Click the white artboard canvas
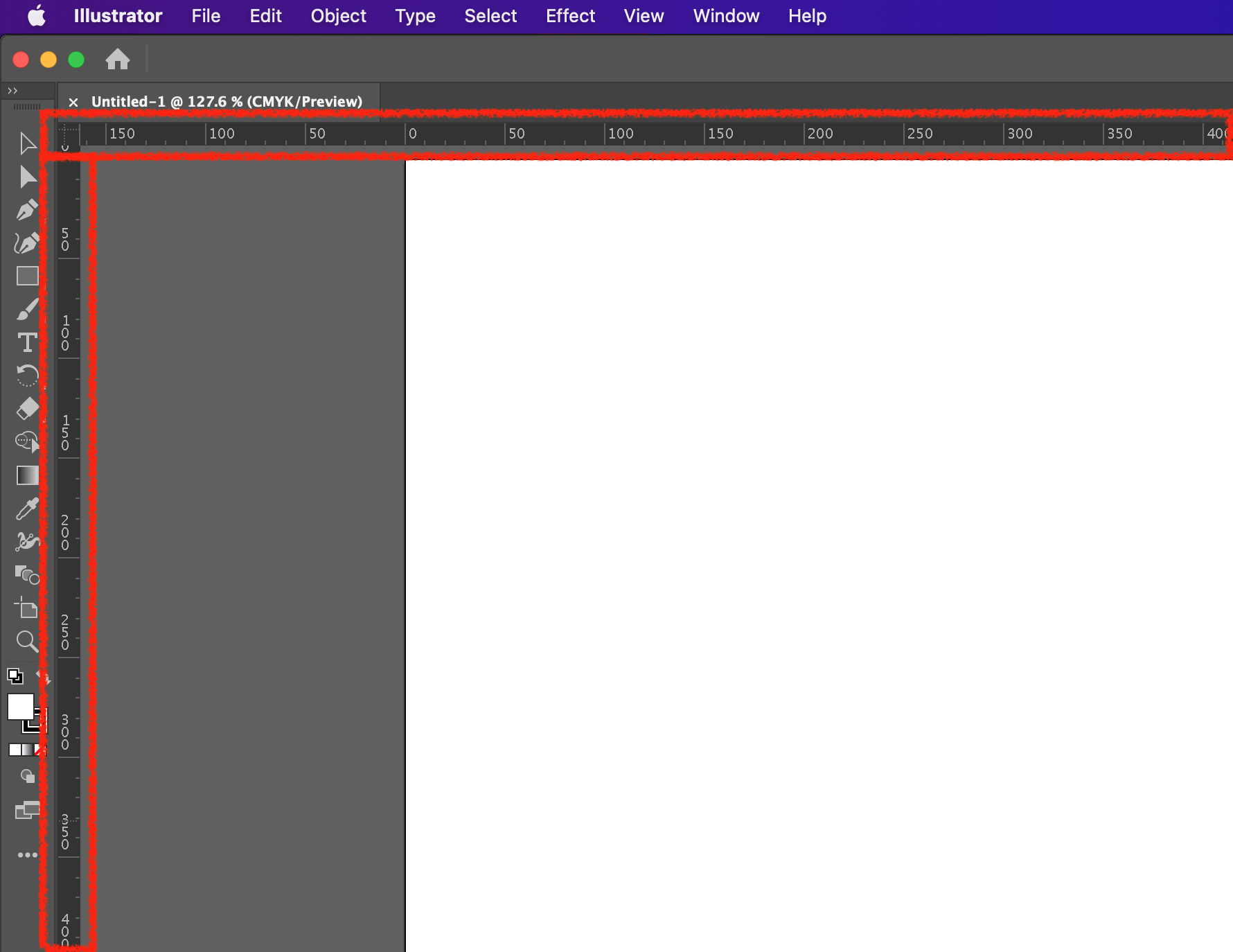Image resolution: width=1233 pixels, height=952 pixels. [819, 556]
